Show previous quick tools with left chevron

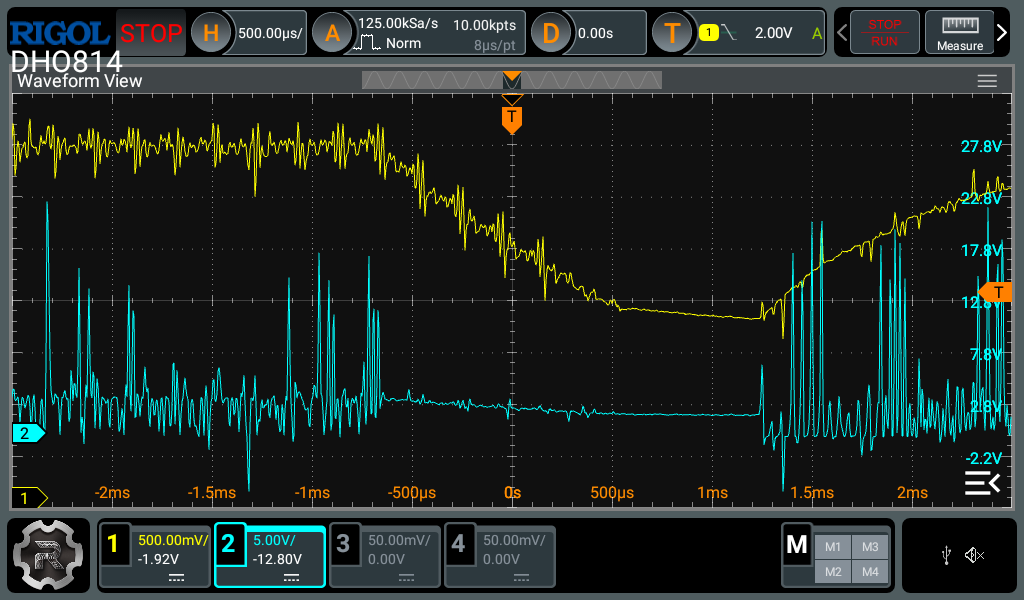[x=842, y=33]
